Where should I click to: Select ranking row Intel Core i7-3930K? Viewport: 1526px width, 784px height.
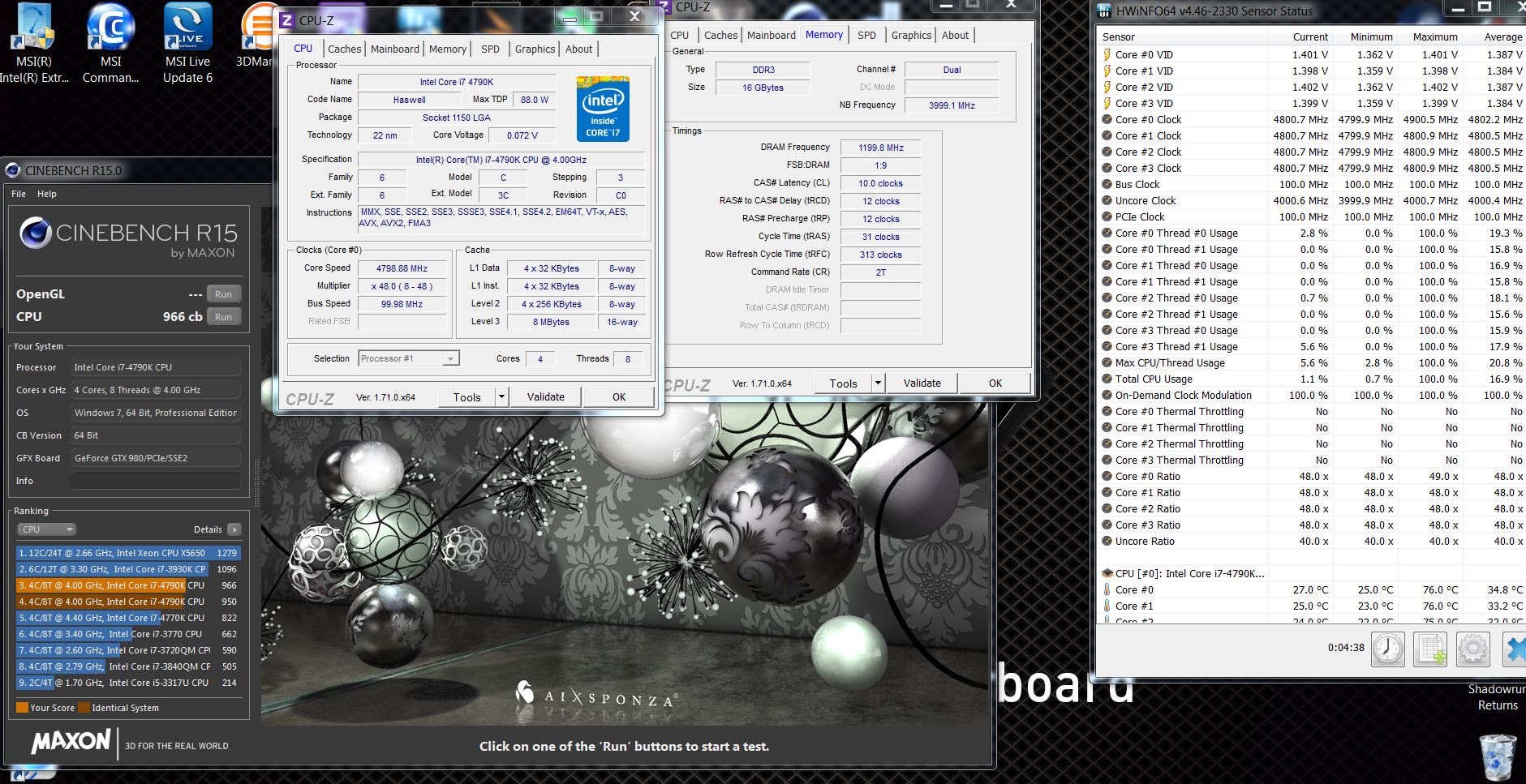point(128,569)
